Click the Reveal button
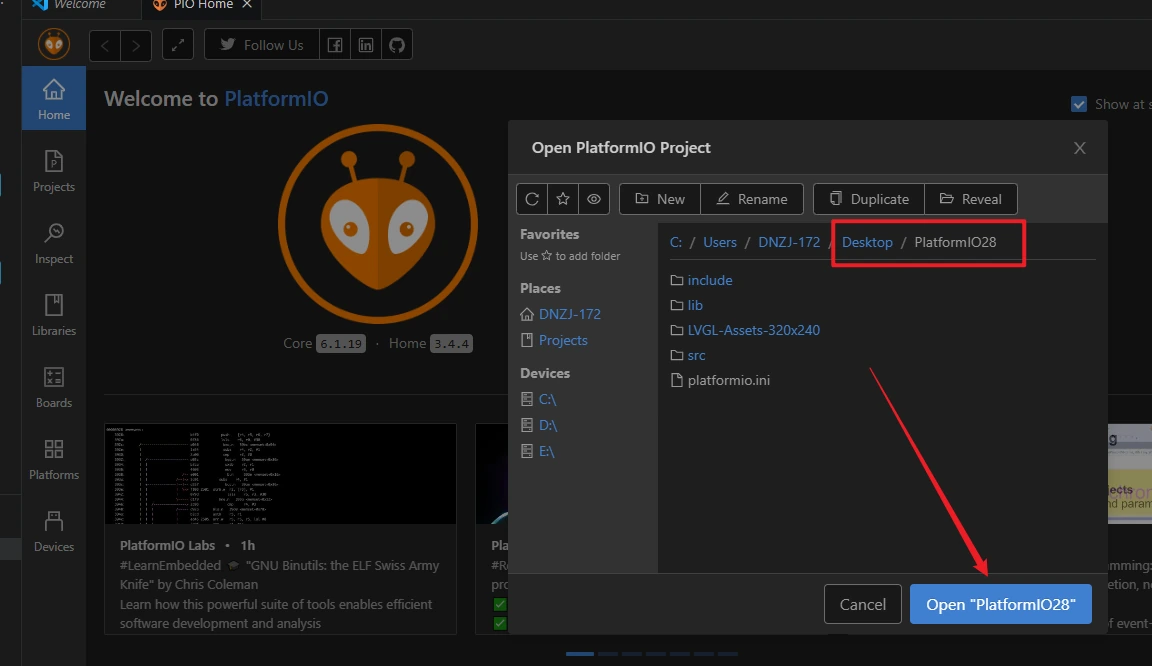 pos(971,199)
